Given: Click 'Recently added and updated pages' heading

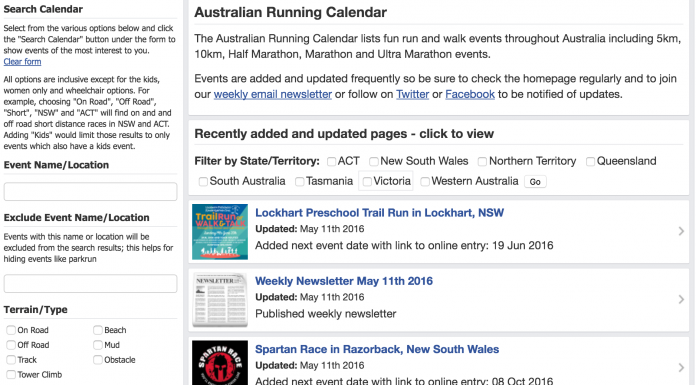Looking at the screenshot, I should [344, 134].
